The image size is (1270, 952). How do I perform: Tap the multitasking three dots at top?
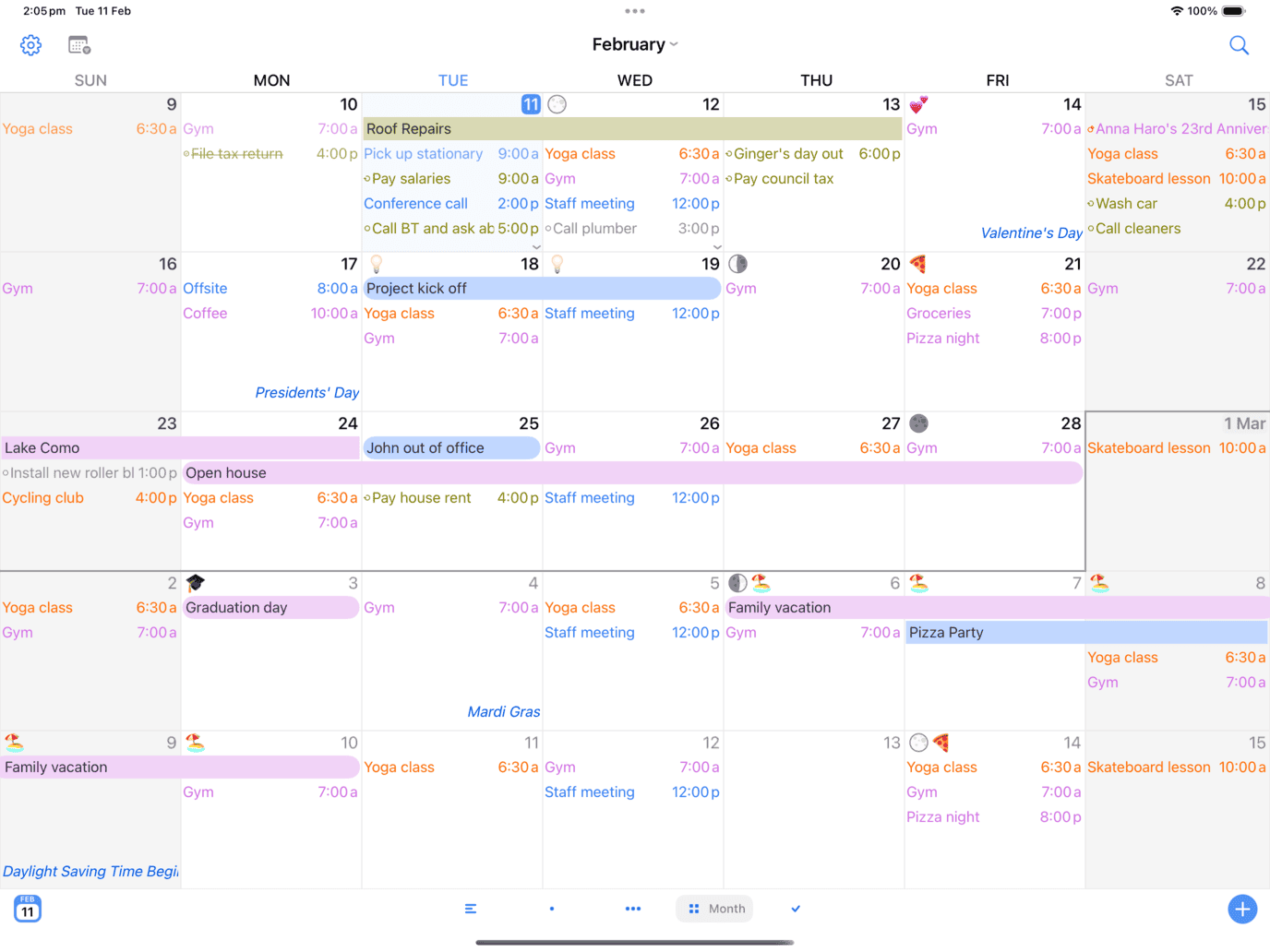635,11
